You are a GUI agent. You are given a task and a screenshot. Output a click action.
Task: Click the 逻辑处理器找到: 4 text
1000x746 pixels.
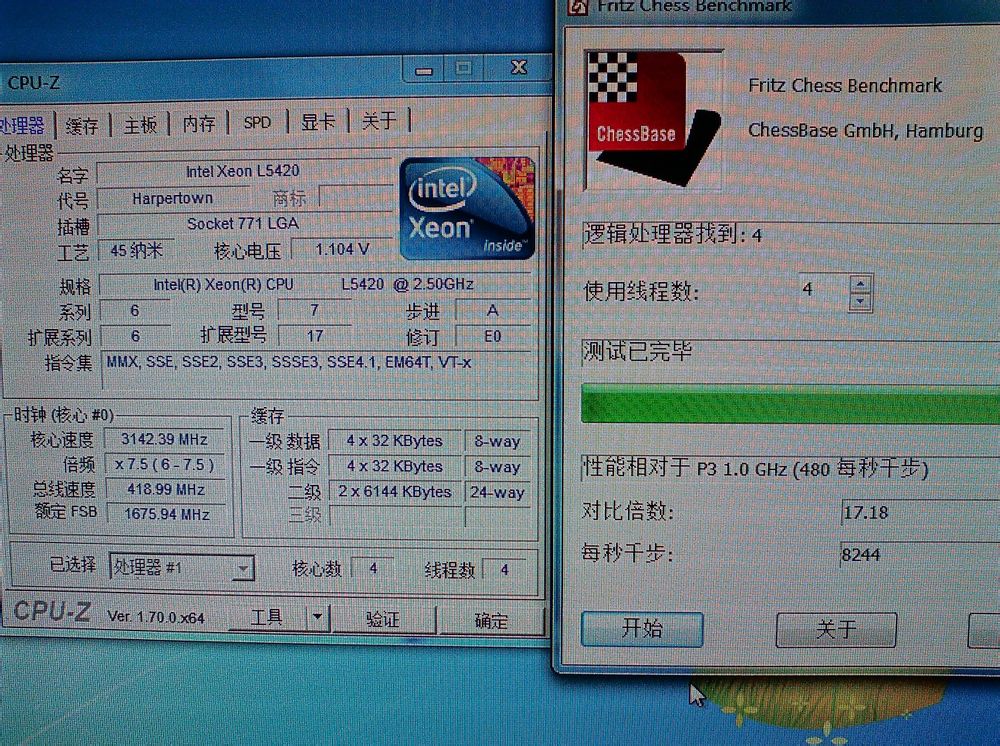[x=672, y=235]
